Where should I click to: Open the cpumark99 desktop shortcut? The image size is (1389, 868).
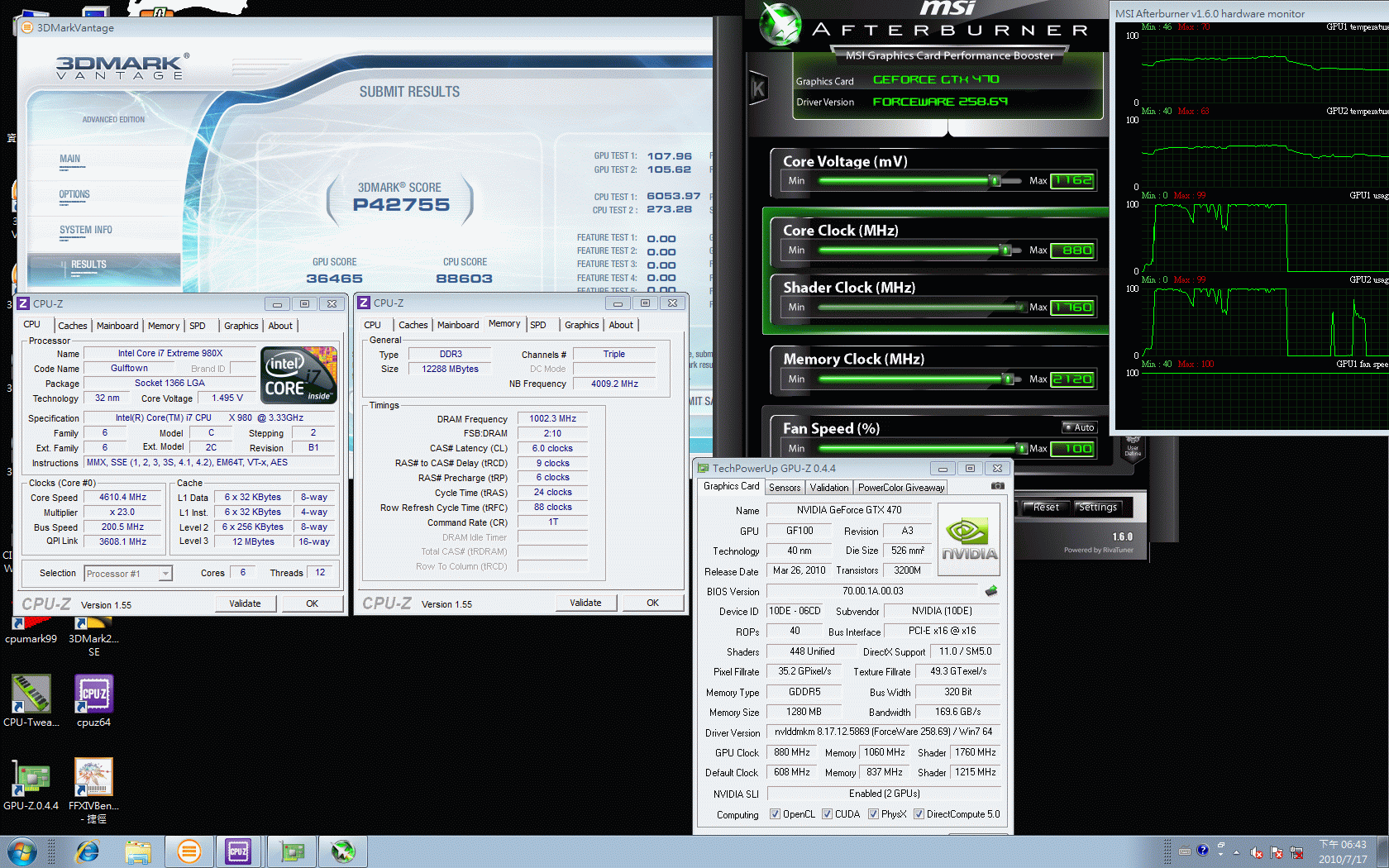point(31,628)
